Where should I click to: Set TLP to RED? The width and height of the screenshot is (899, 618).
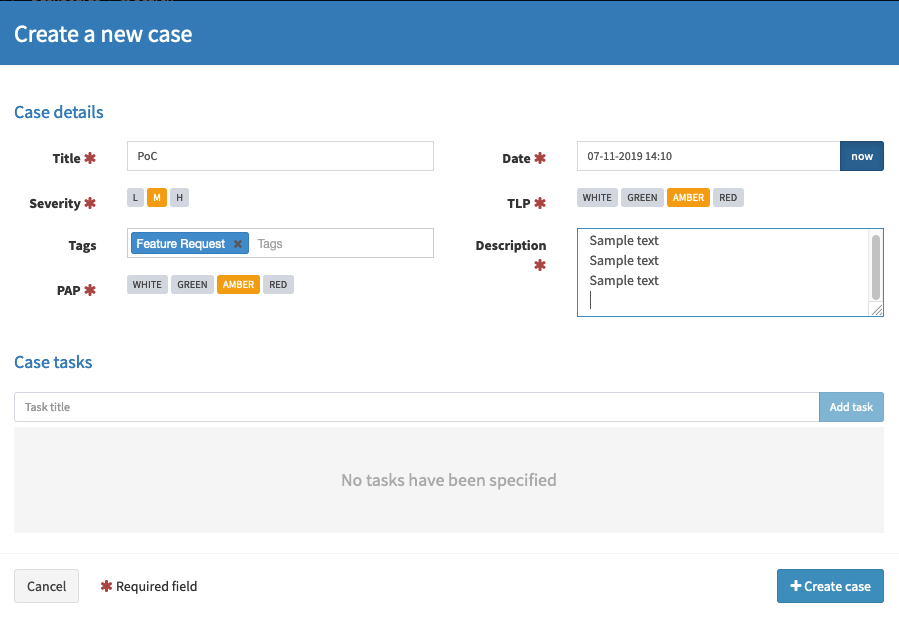click(728, 197)
